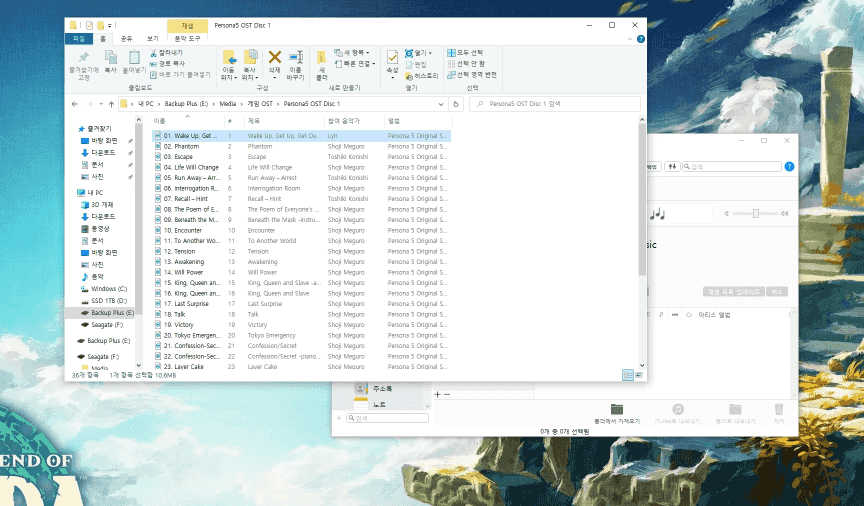Click the minus remove button in rear window
Screen dimensions: 864x506
pos(447,394)
